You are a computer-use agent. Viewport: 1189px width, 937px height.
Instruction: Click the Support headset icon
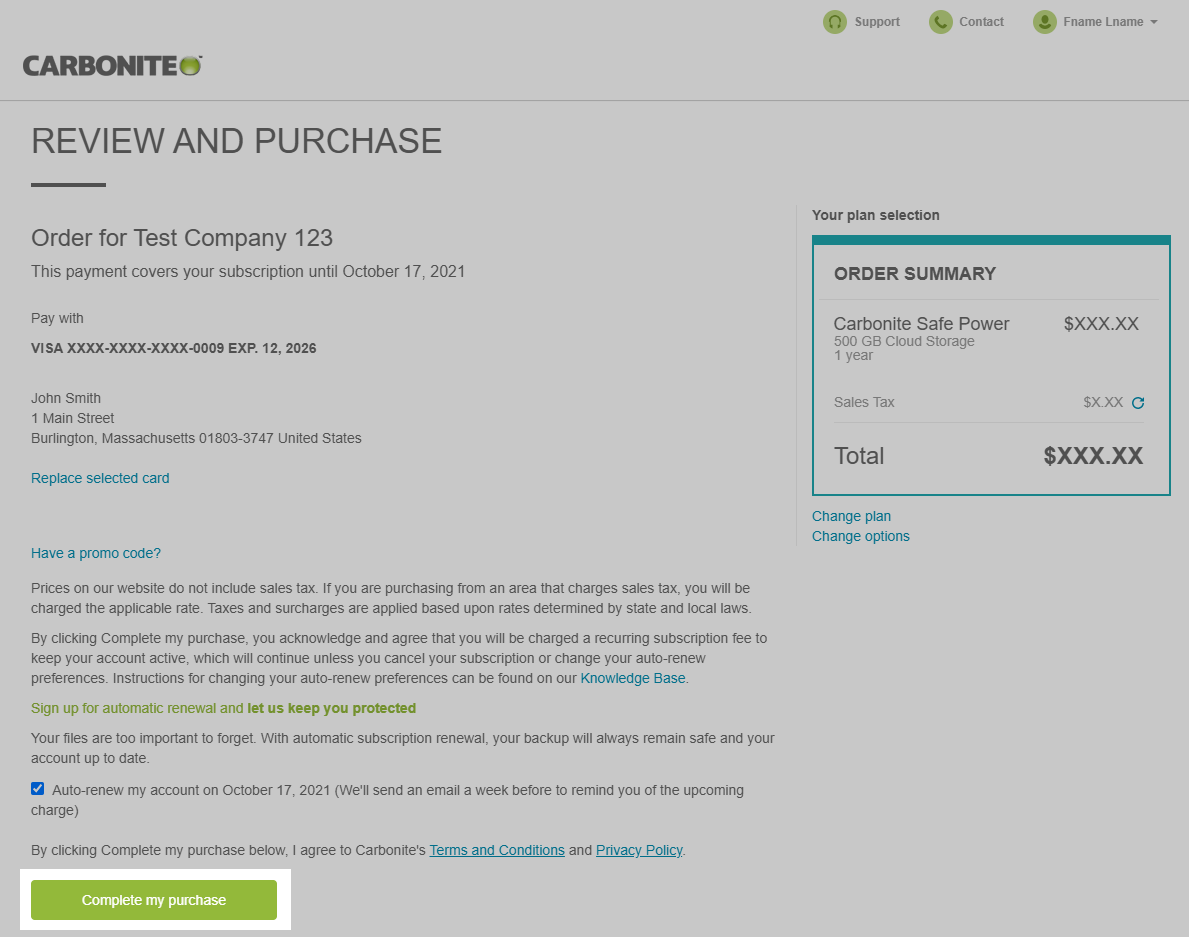click(x=835, y=21)
